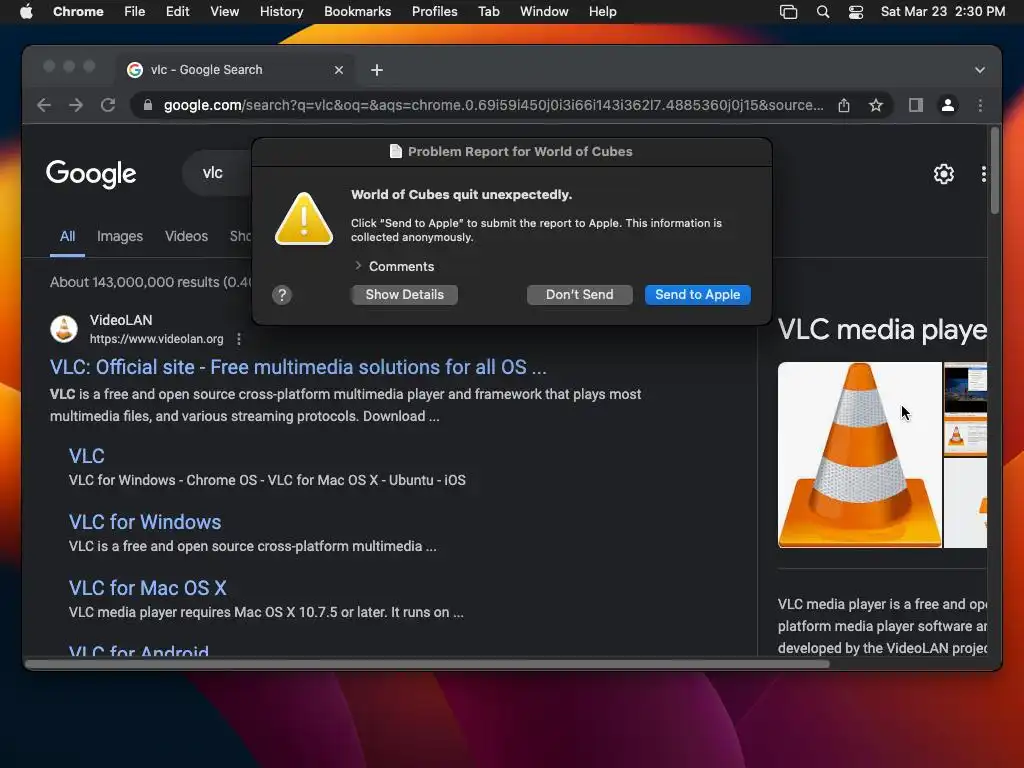Switch to Videos search tab
The width and height of the screenshot is (1024, 768).
tap(186, 236)
